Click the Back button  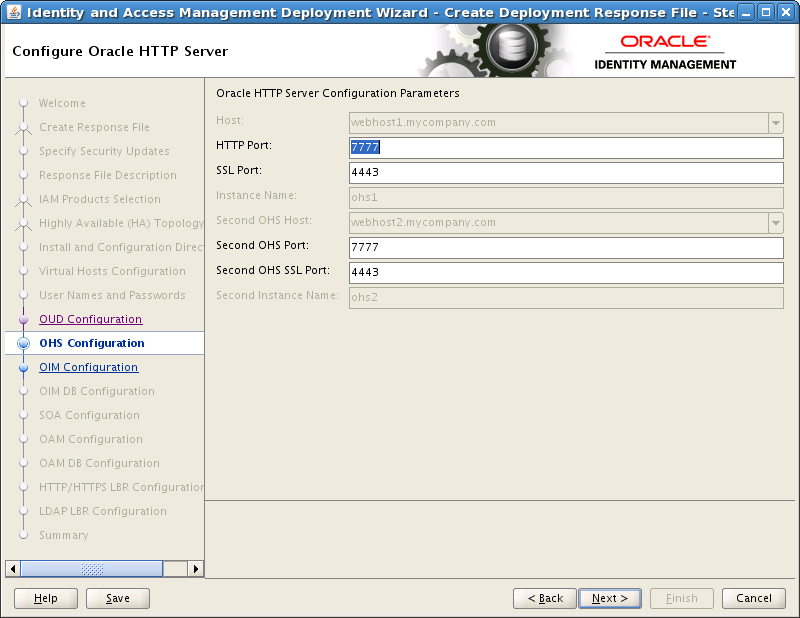[x=545, y=598]
